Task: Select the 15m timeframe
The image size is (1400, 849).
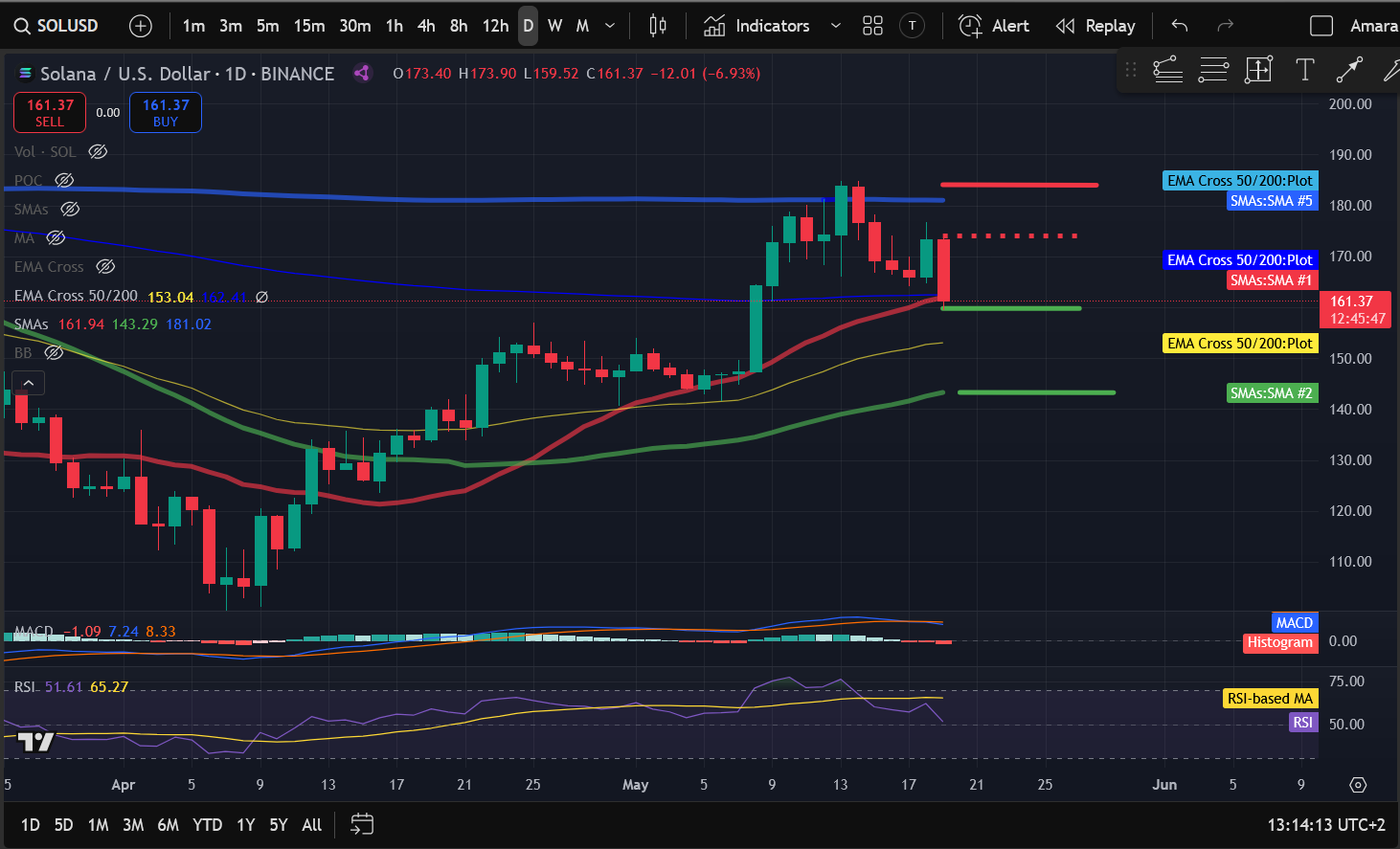Action: pyautogui.click(x=309, y=26)
